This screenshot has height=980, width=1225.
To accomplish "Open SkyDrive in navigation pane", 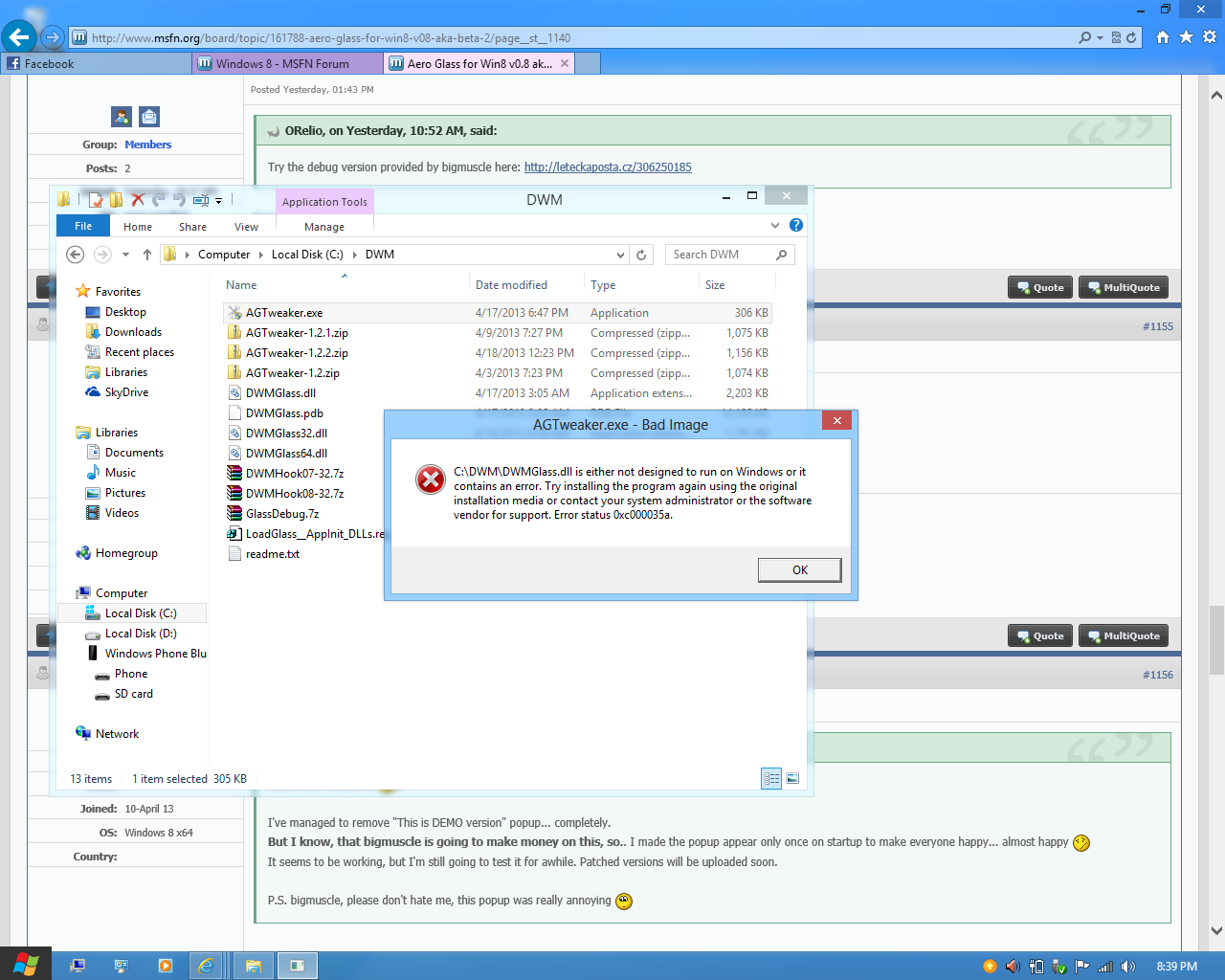I will coord(126,392).
